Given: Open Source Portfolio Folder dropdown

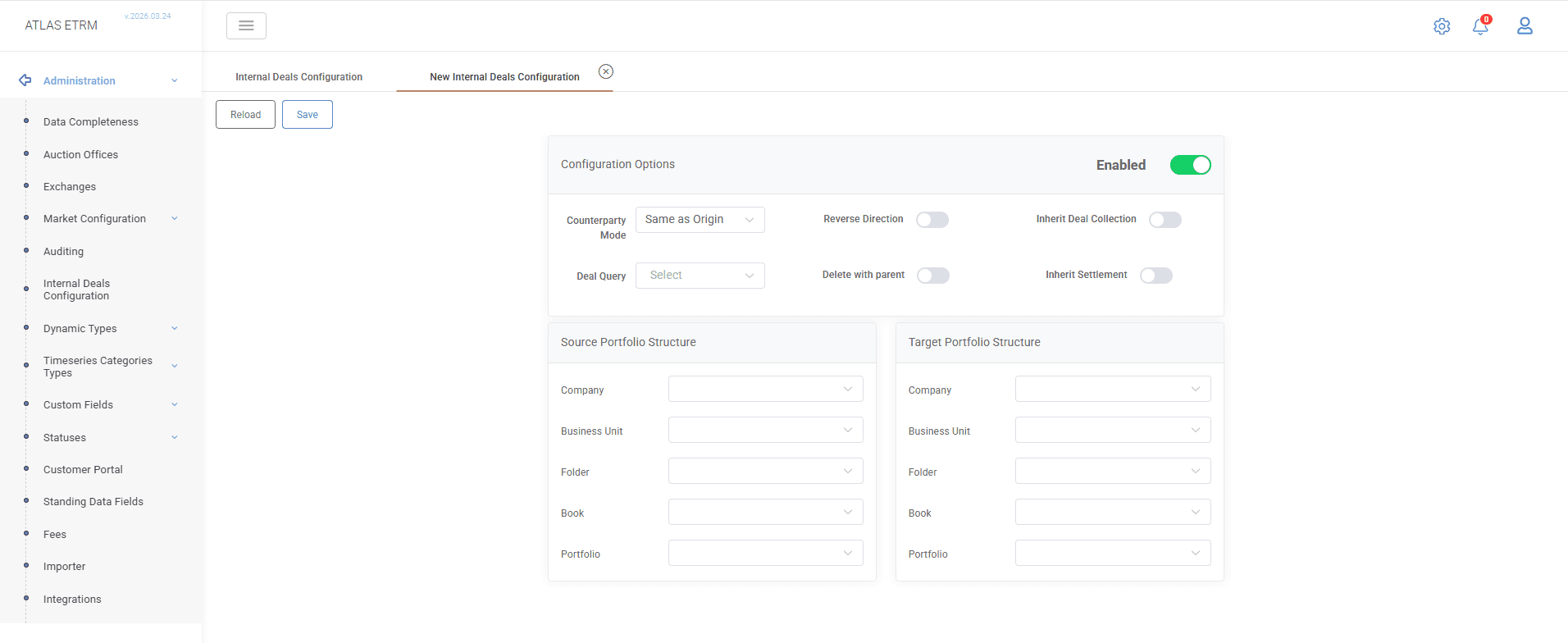Looking at the screenshot, I should [766, 471].
